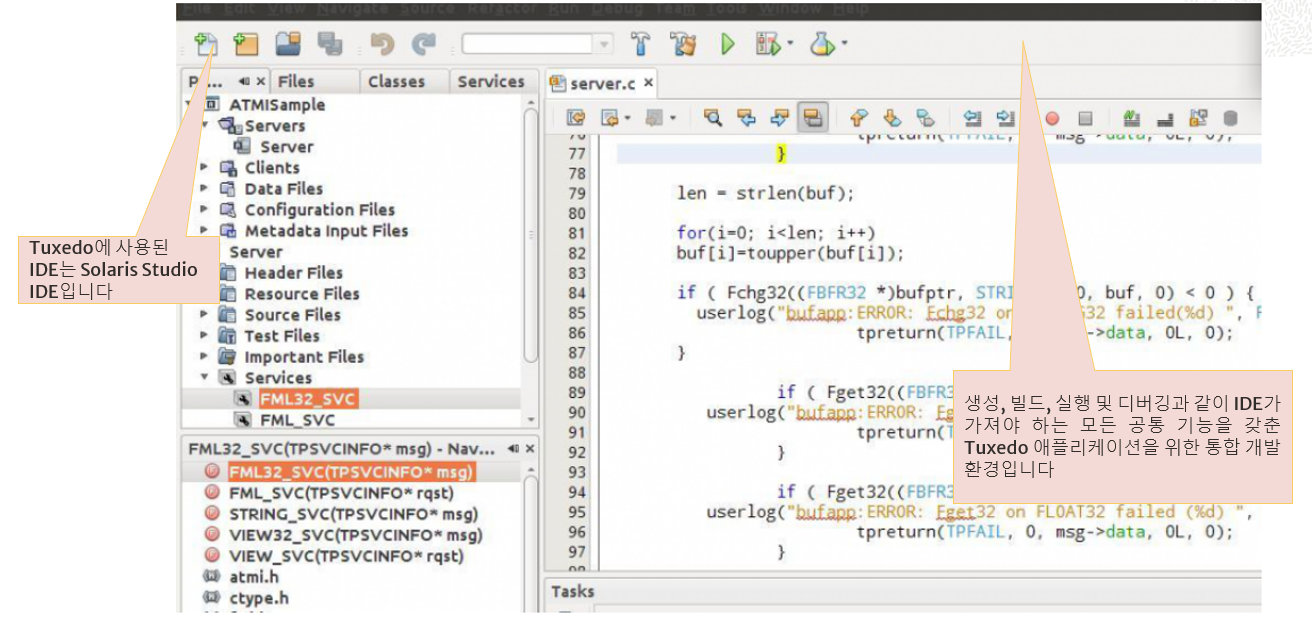1312x623 pixels.
Task: Expand the Metadata Input Files node
Action: click(205, 230)
